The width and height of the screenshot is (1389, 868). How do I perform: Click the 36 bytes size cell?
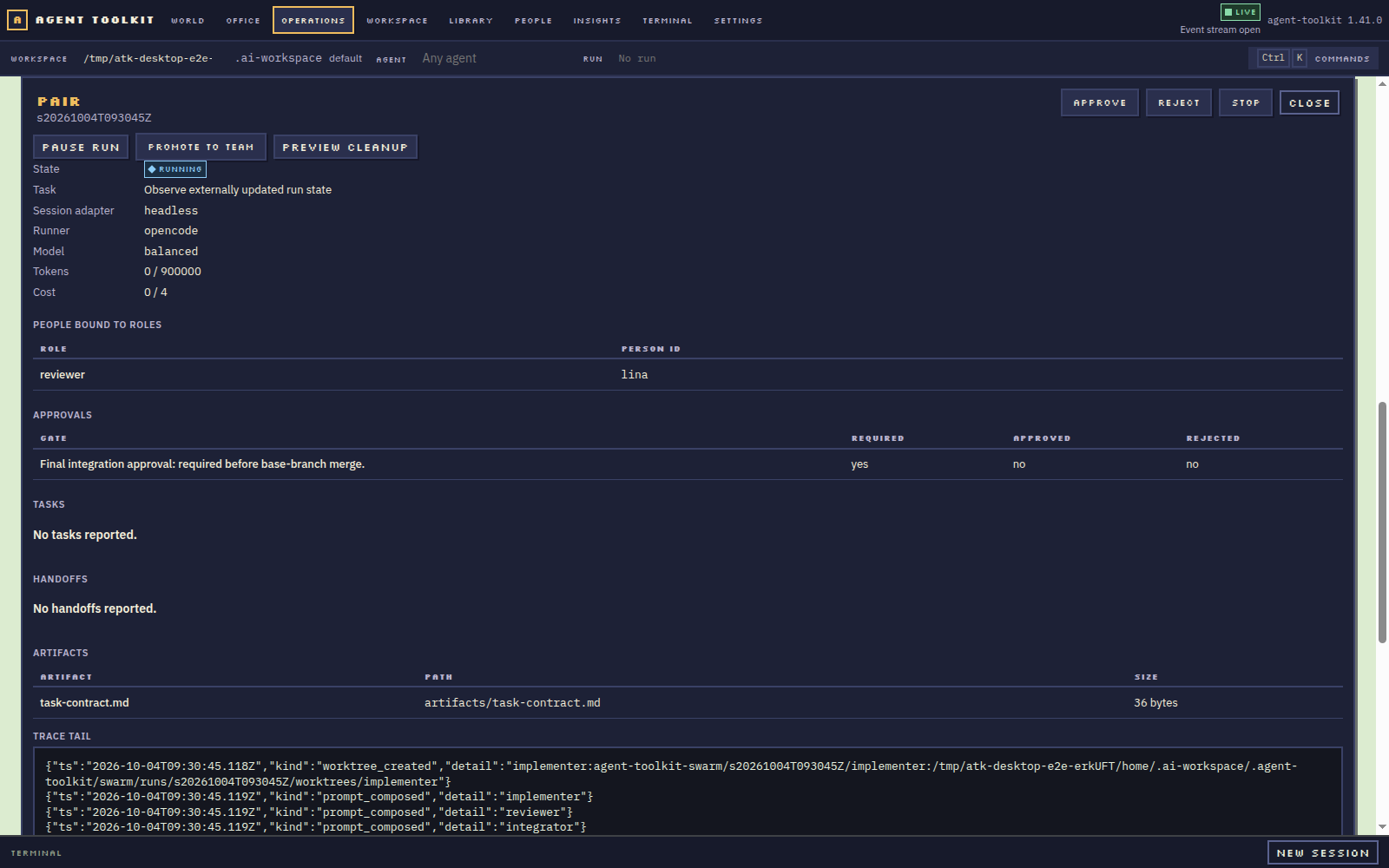pyautogui.click(x=1155, y=703)
